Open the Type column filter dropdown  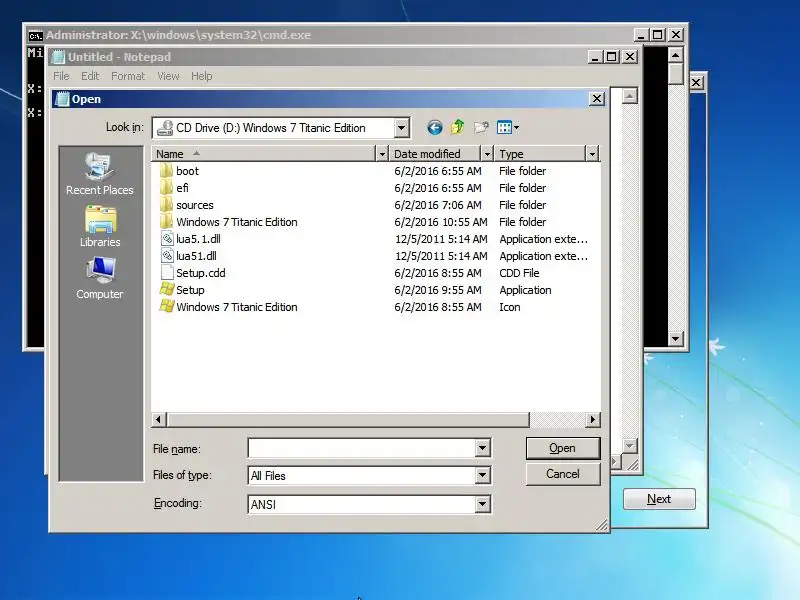tap(592, 154)
